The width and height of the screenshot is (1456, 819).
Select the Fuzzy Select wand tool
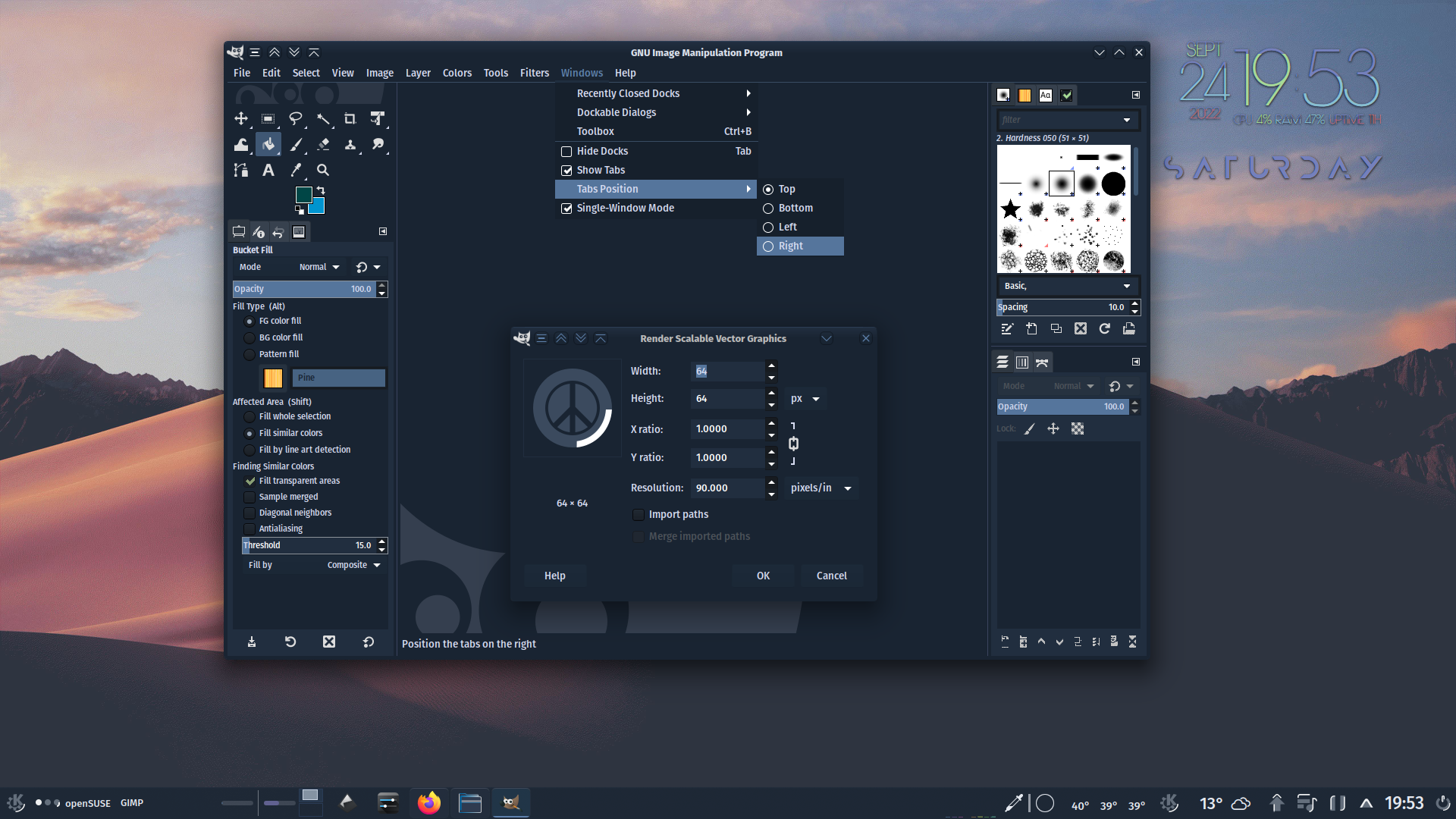click(323, 118)
